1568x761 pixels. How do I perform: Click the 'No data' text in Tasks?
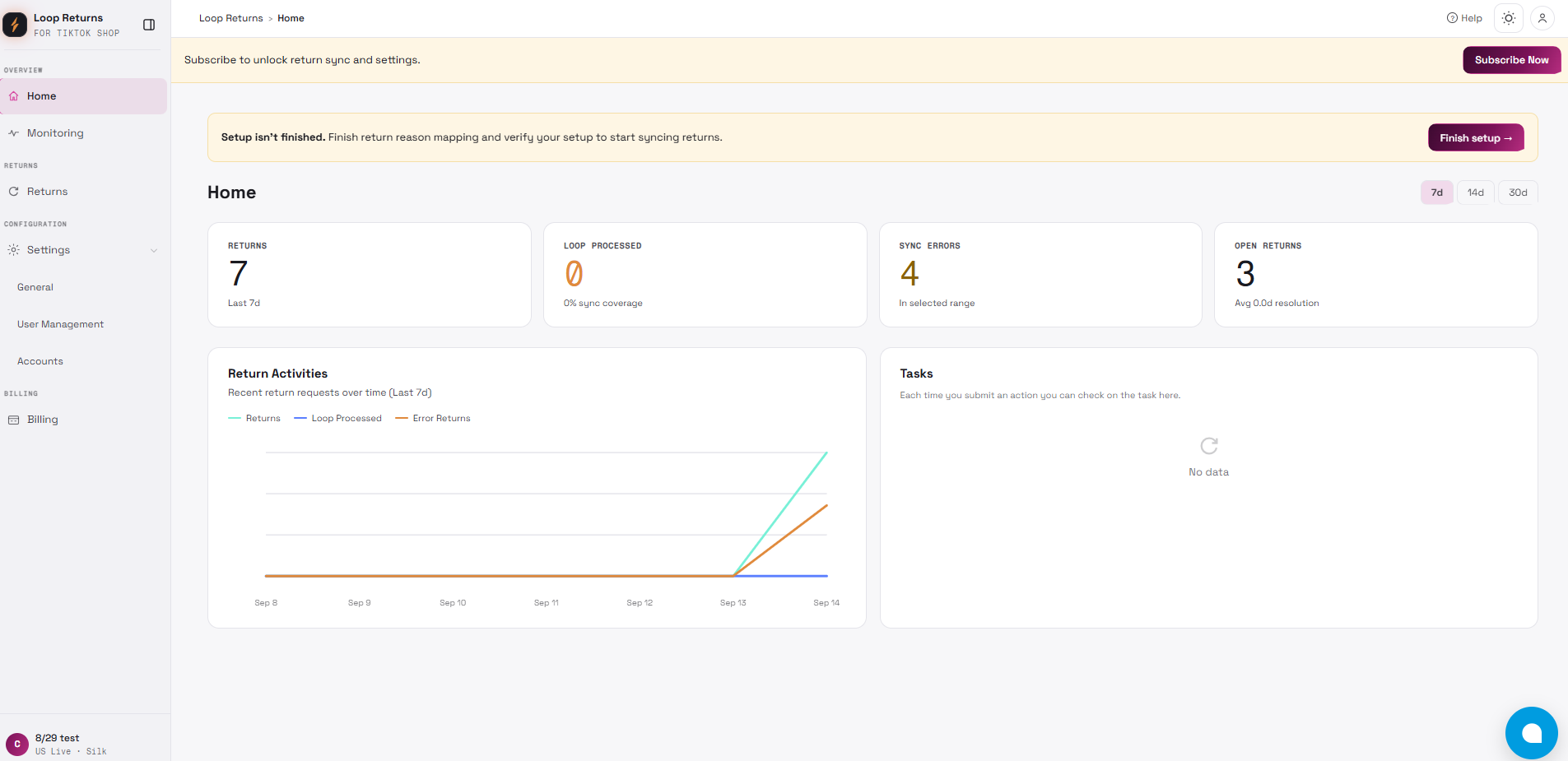1208,472
